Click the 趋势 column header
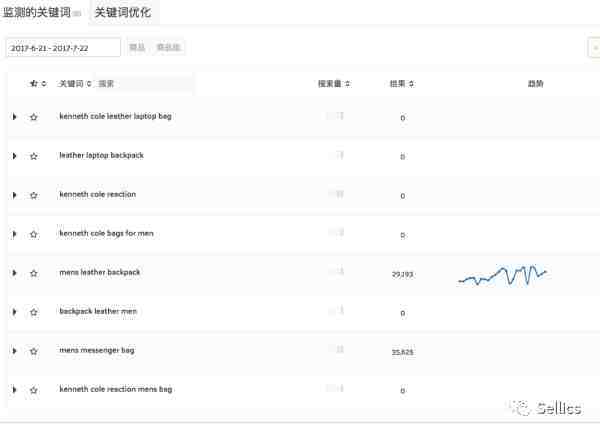The image size is (600, 433). 535,83
